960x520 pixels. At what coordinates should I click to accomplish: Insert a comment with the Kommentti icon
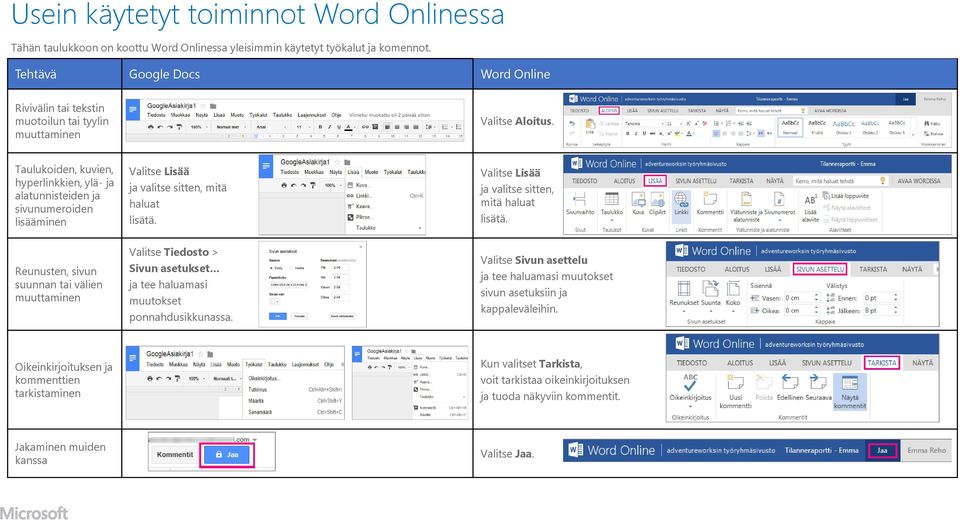[710, 199]
